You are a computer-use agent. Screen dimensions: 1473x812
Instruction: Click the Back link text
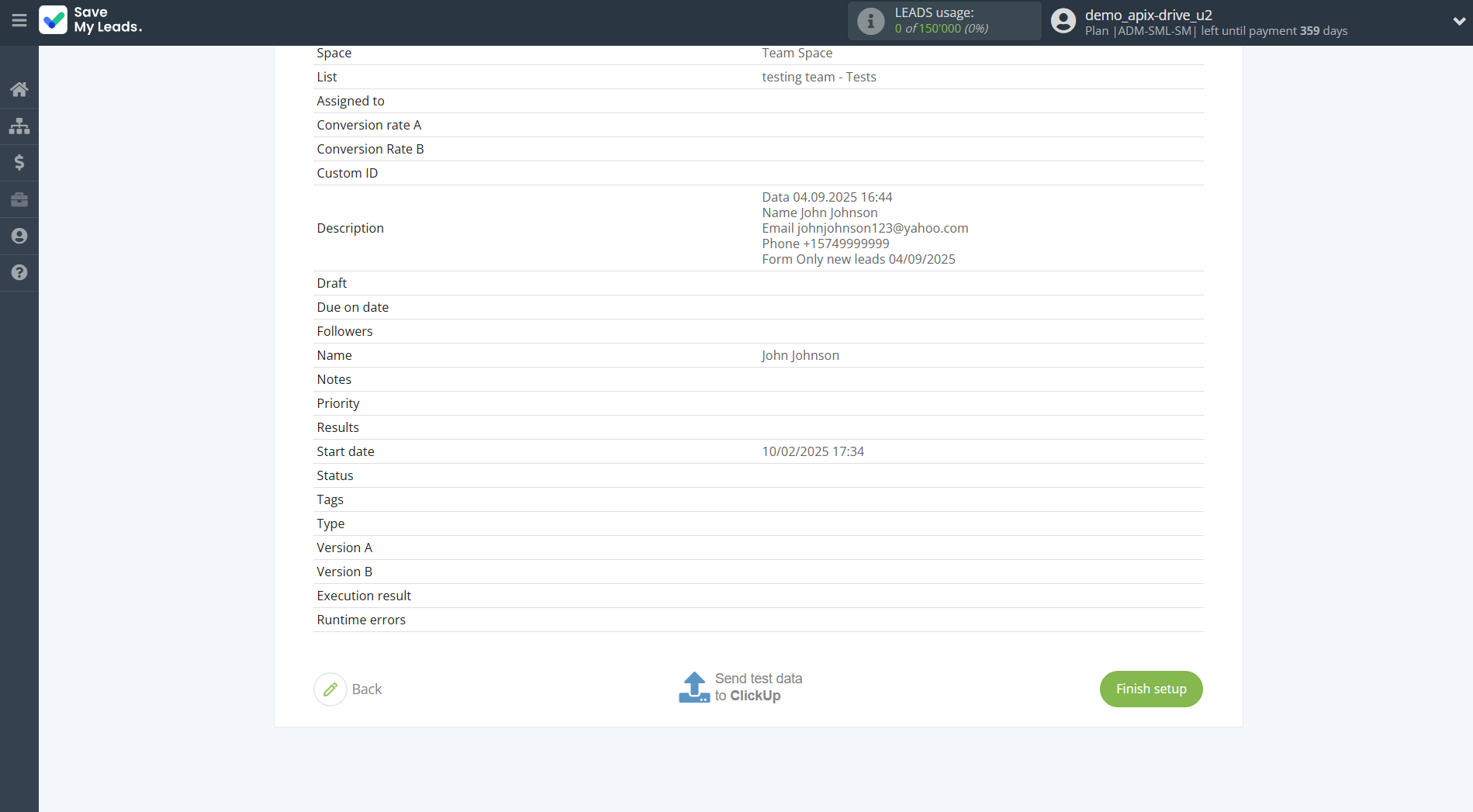point(367,689)
